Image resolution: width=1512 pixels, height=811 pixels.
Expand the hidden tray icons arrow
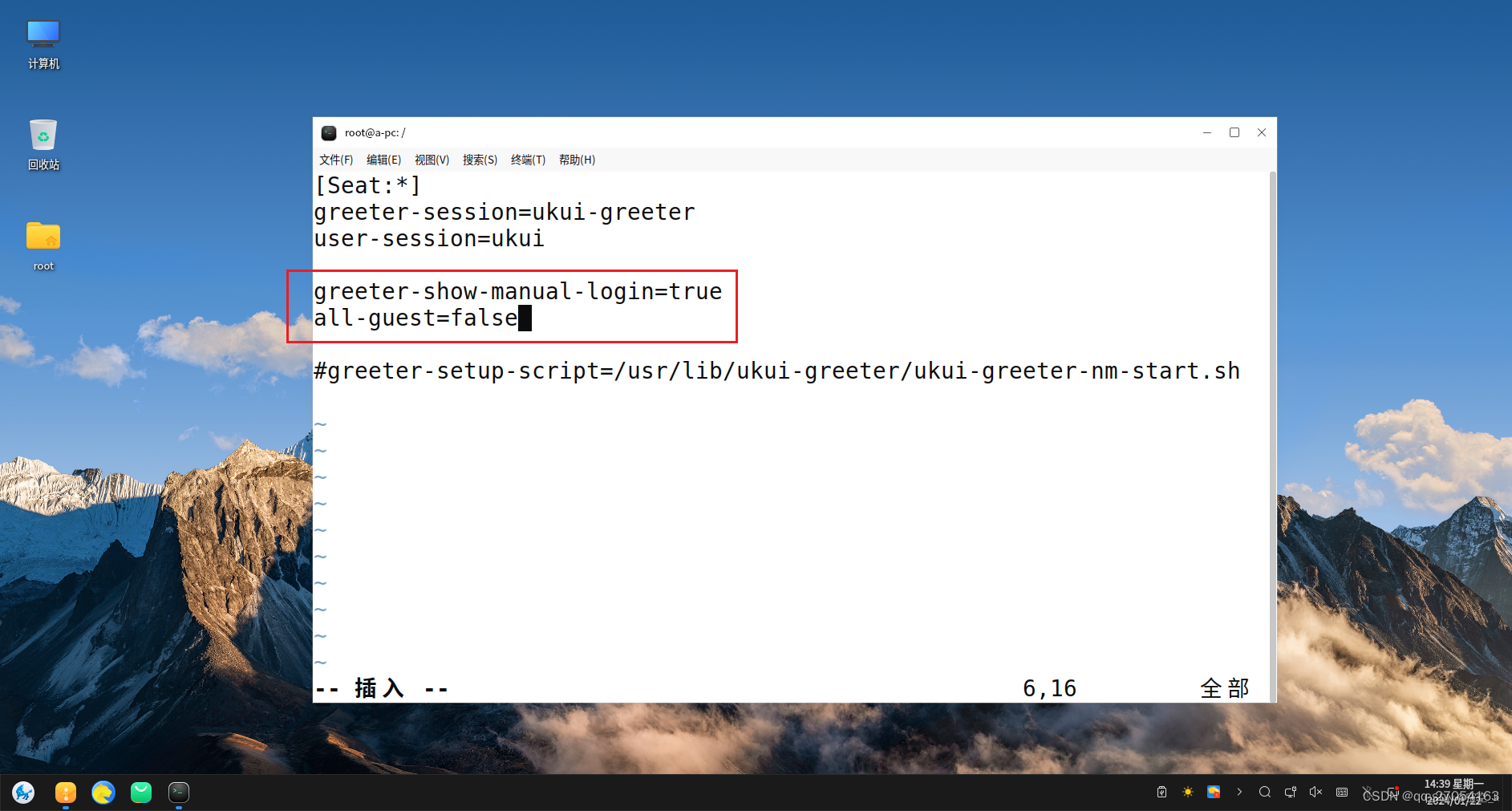tap(1239, 793)
